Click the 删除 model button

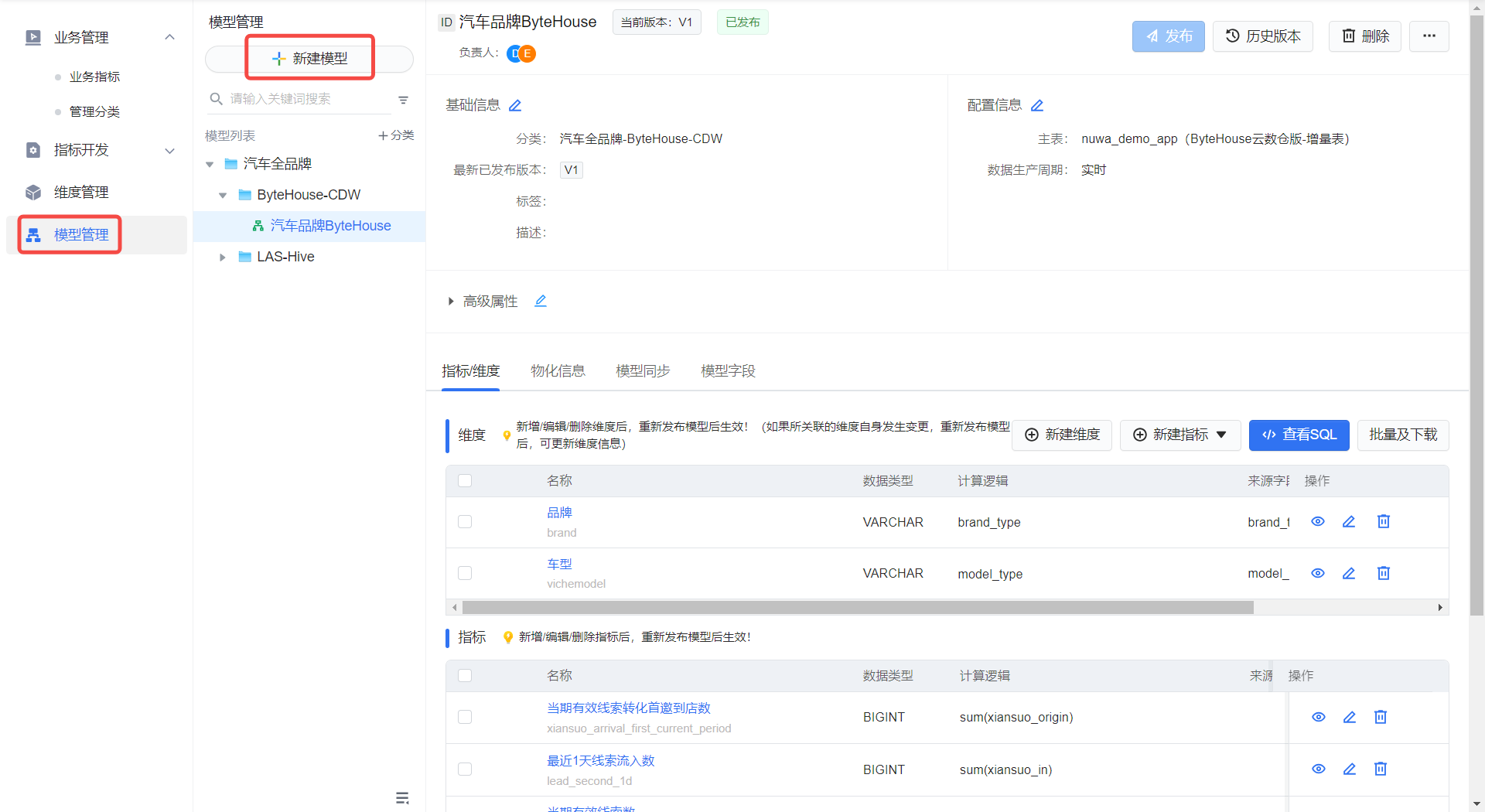(x=1365, y=36)
